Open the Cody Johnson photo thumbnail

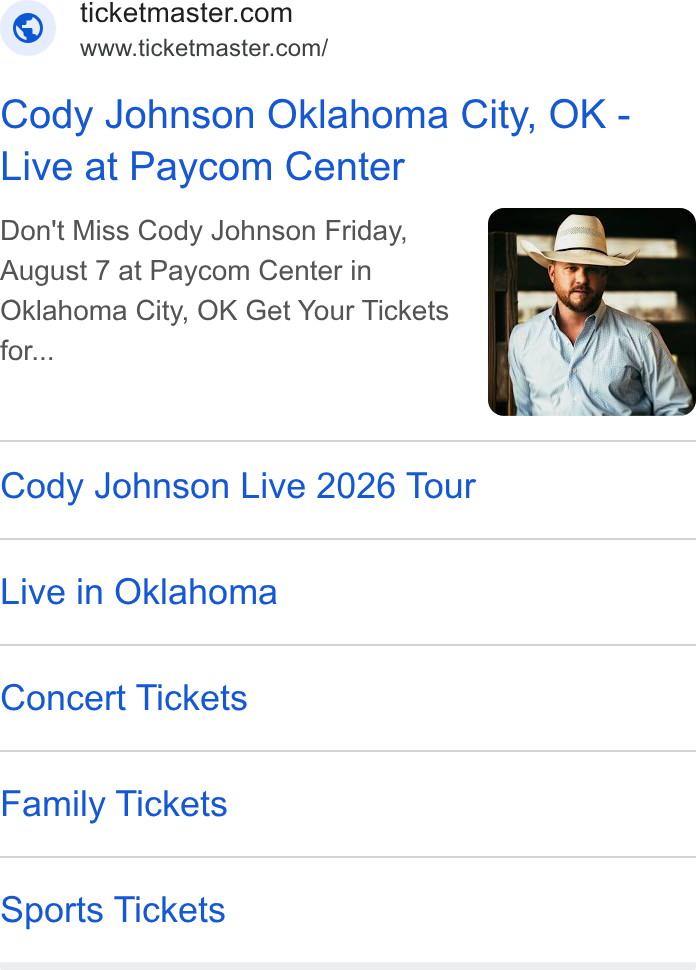coord(592,312)
